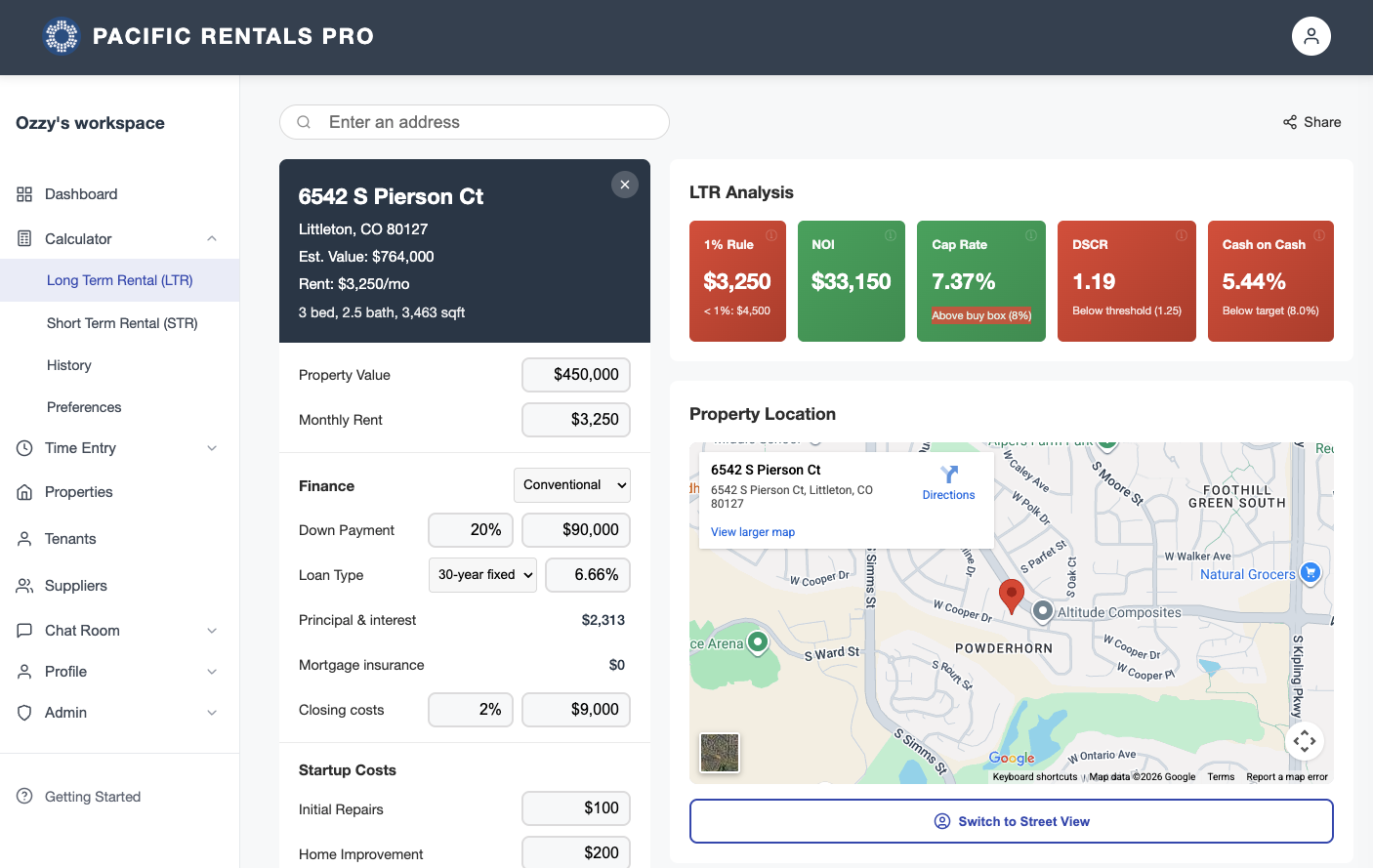This screenshot has width=1373, height=868.
Task: Click the Switch to Street View button
Action: 1011,821
